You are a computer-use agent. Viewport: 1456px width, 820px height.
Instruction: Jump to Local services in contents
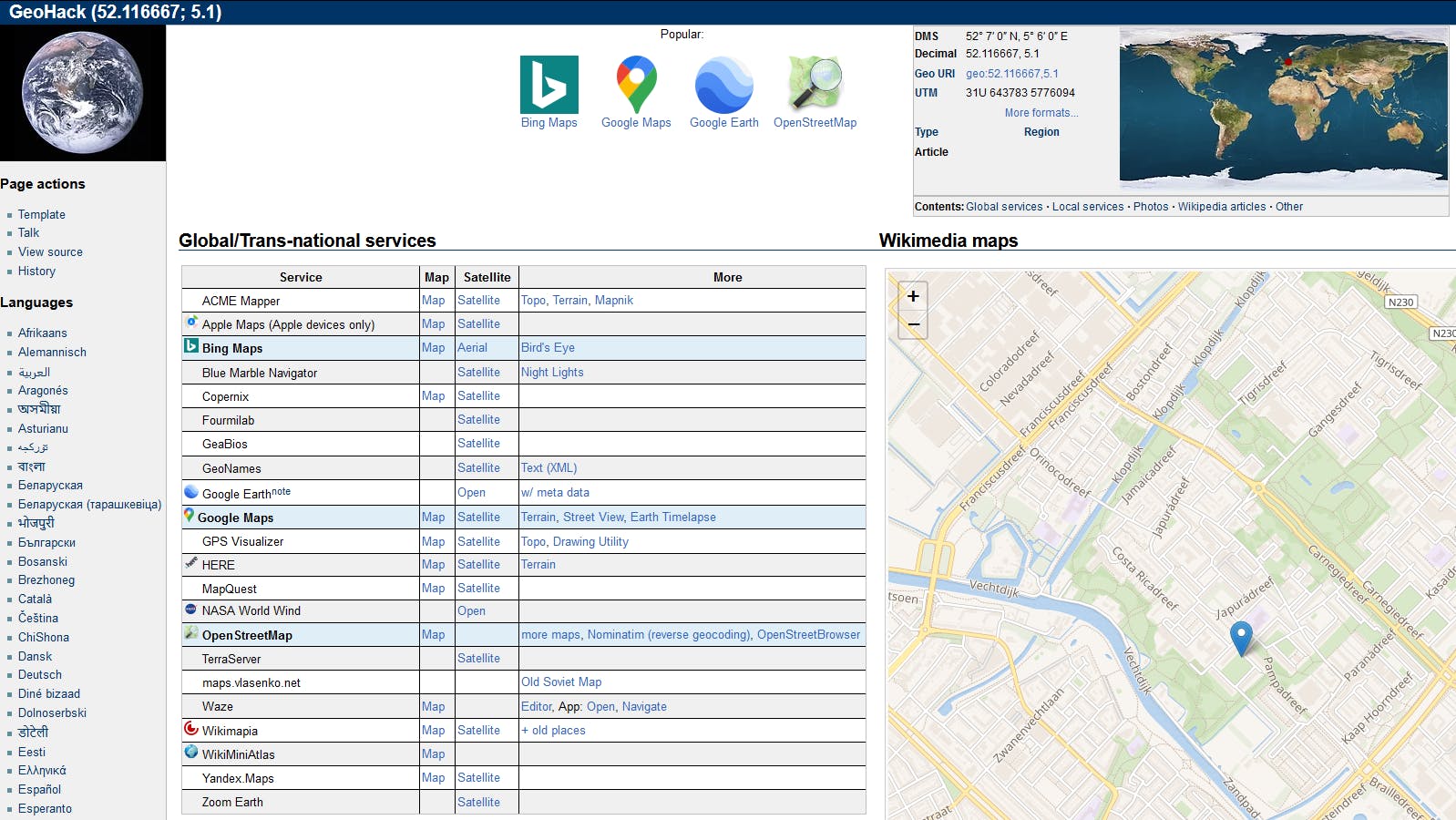(x=1088, y=207)
